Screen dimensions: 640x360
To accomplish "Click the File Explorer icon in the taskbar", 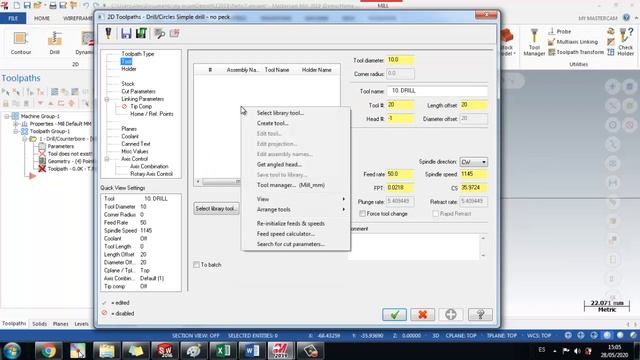I will [x=107, y=351].
